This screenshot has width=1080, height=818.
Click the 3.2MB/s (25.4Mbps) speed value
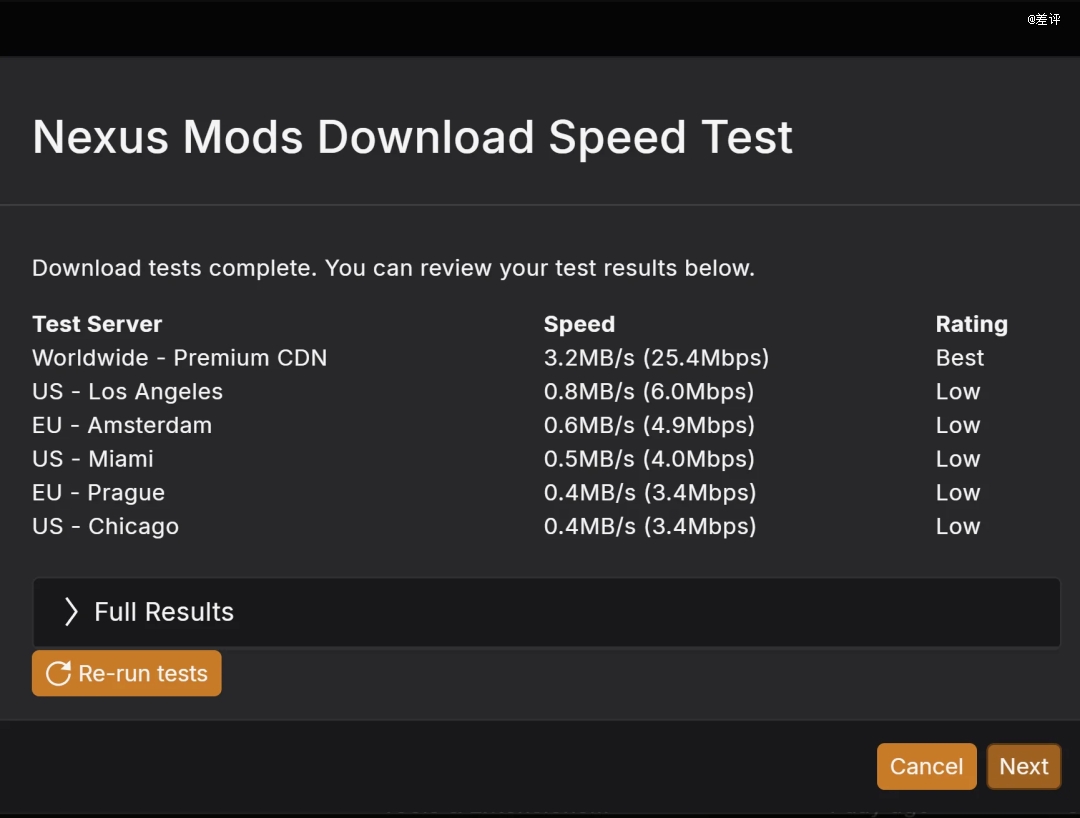(x=656, y=358)
